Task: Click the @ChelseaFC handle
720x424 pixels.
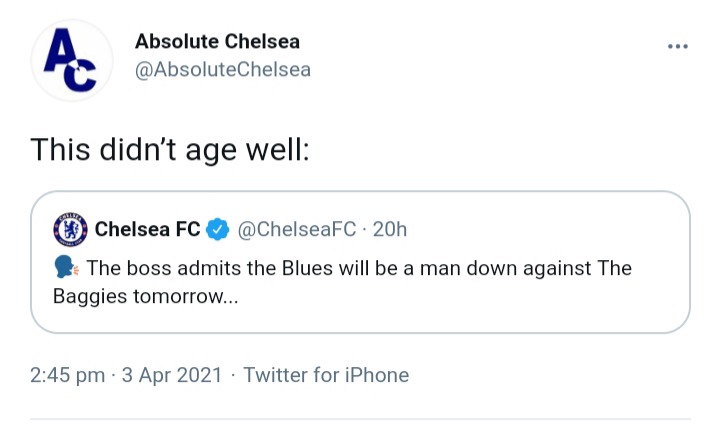Action: (297, 229)
